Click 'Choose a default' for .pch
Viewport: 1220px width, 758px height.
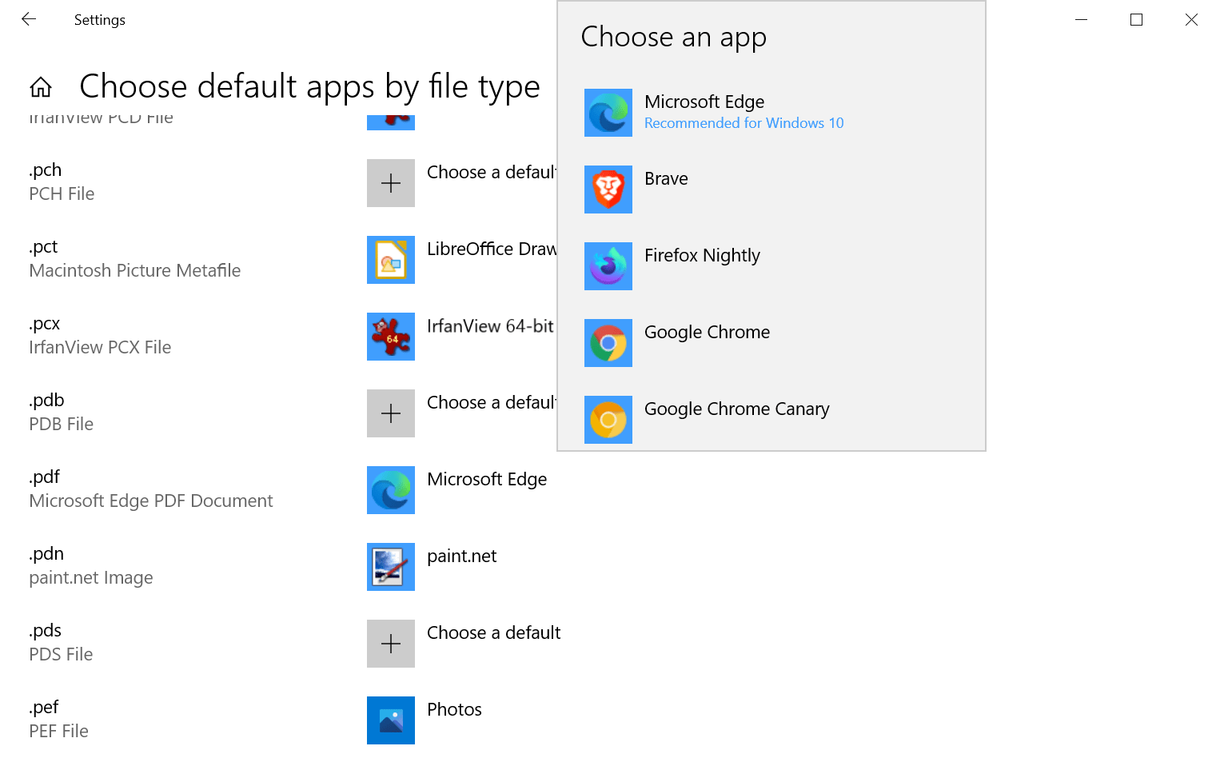(492, 172)
